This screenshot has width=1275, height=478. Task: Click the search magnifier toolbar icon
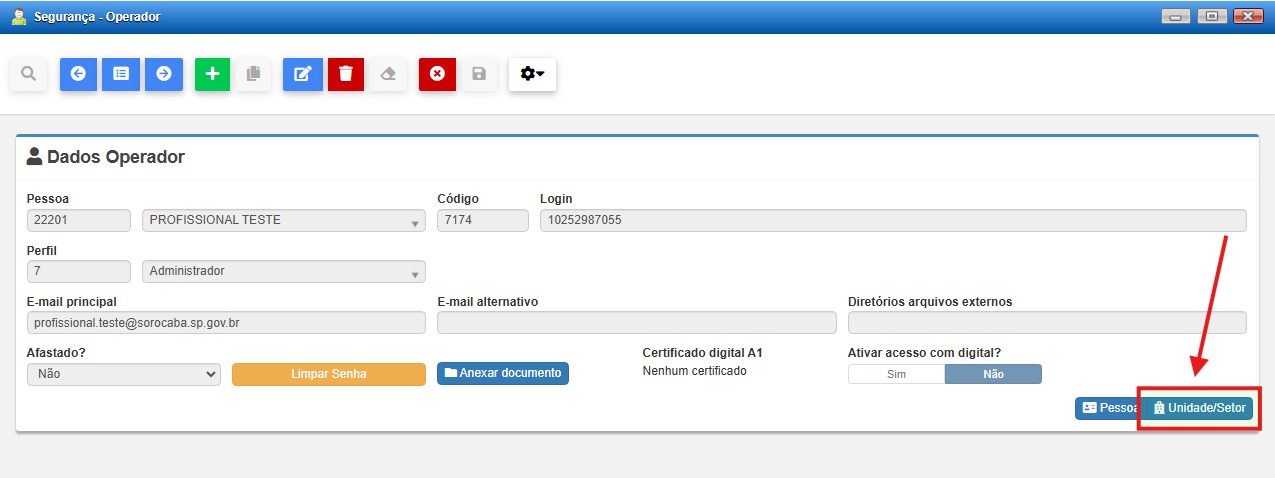pyautogui.click(x=29, y=74)
